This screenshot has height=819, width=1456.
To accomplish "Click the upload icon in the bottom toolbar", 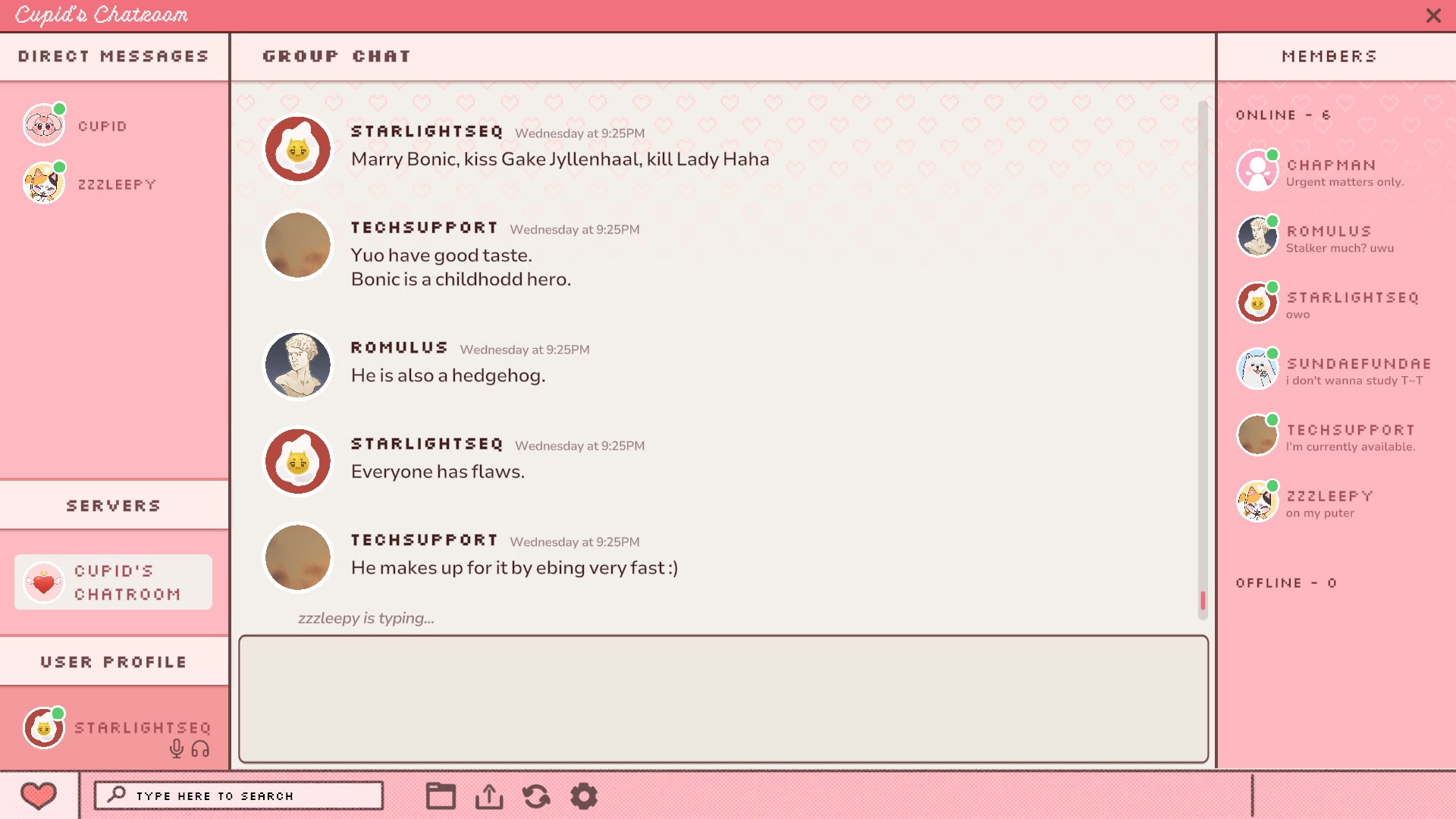I will click(489, 796).
